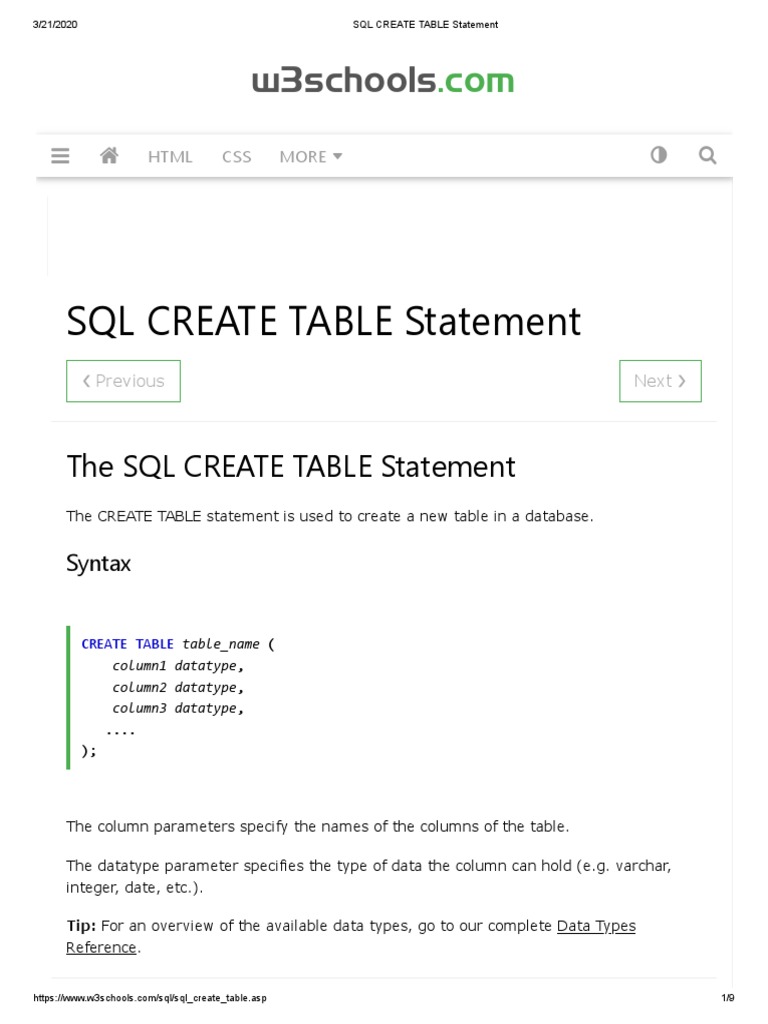Click the small page title in top header
This screenshot has width=768, height=1024.
(x=425, y=24)
